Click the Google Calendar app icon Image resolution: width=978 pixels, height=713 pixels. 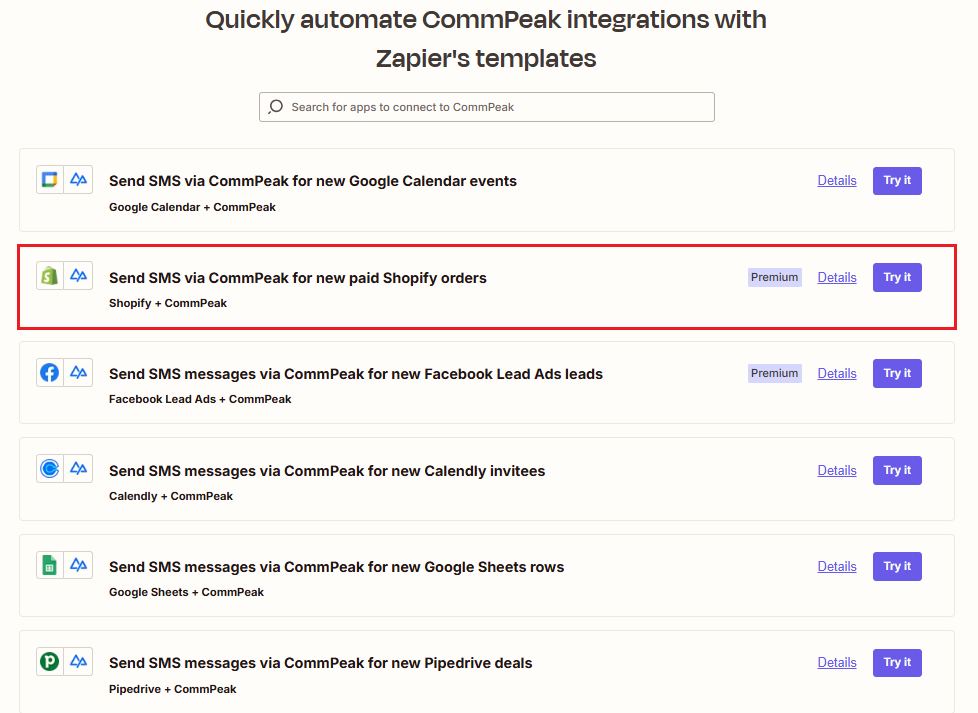[50, 180]
